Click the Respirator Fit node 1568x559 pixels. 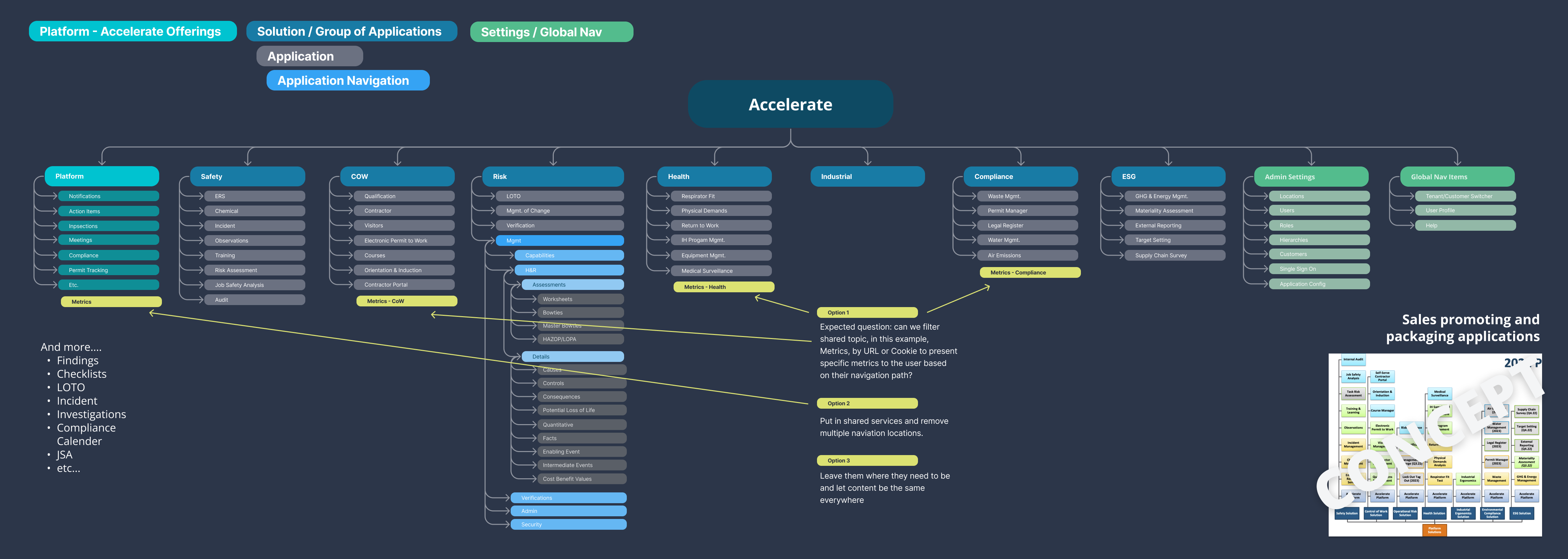(x=721, y=196)
